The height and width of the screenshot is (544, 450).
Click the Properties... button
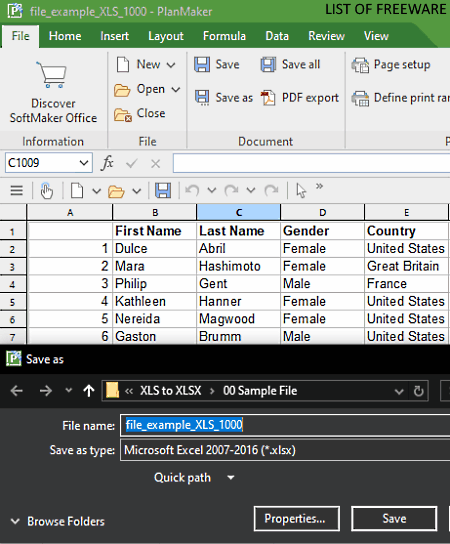[297, 519]
